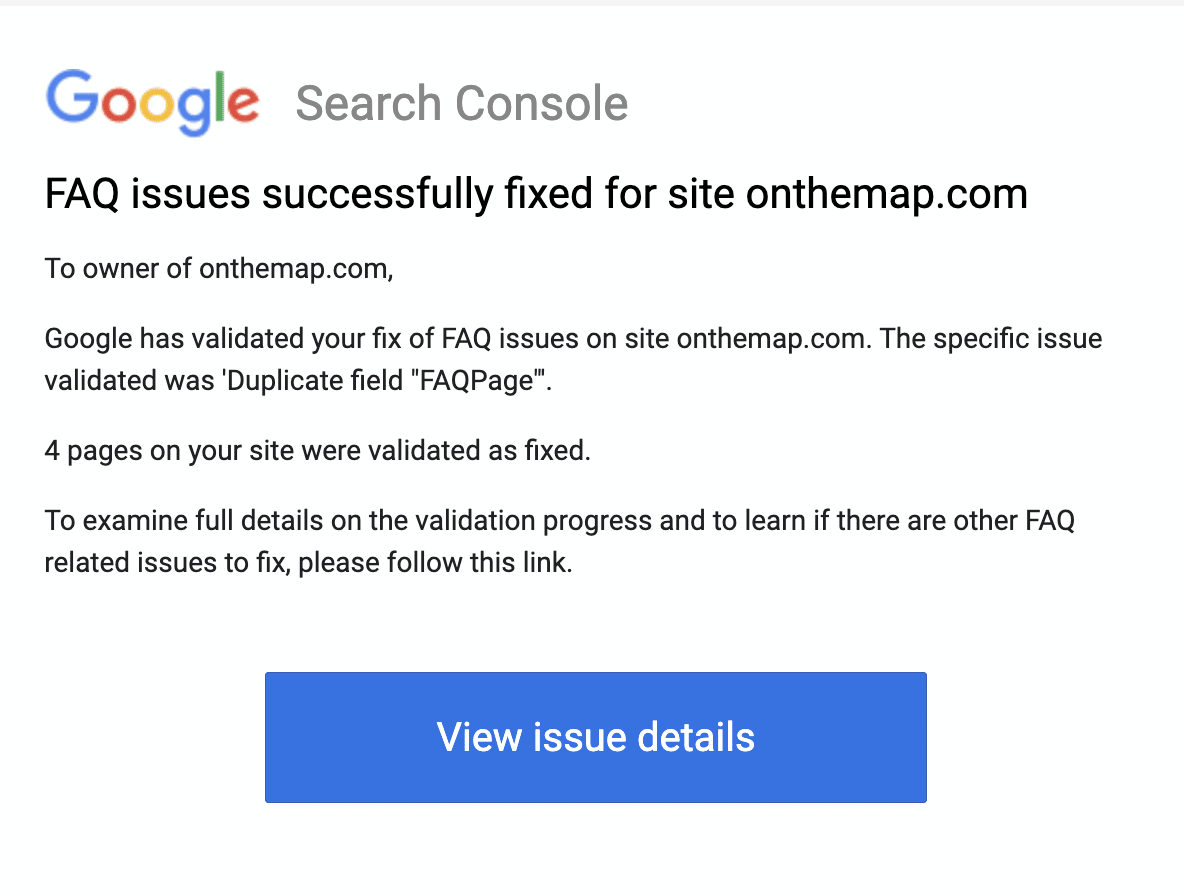Click the green letter l in Google logo
The image size is (1184, 896).
[x=219, y=97]
